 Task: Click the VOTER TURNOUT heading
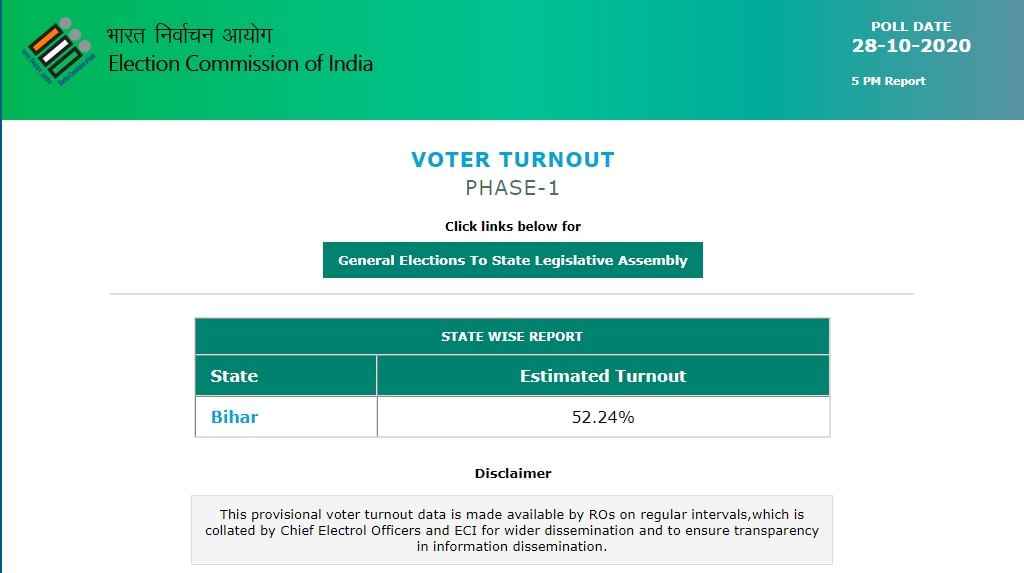[x=512, y=160]
